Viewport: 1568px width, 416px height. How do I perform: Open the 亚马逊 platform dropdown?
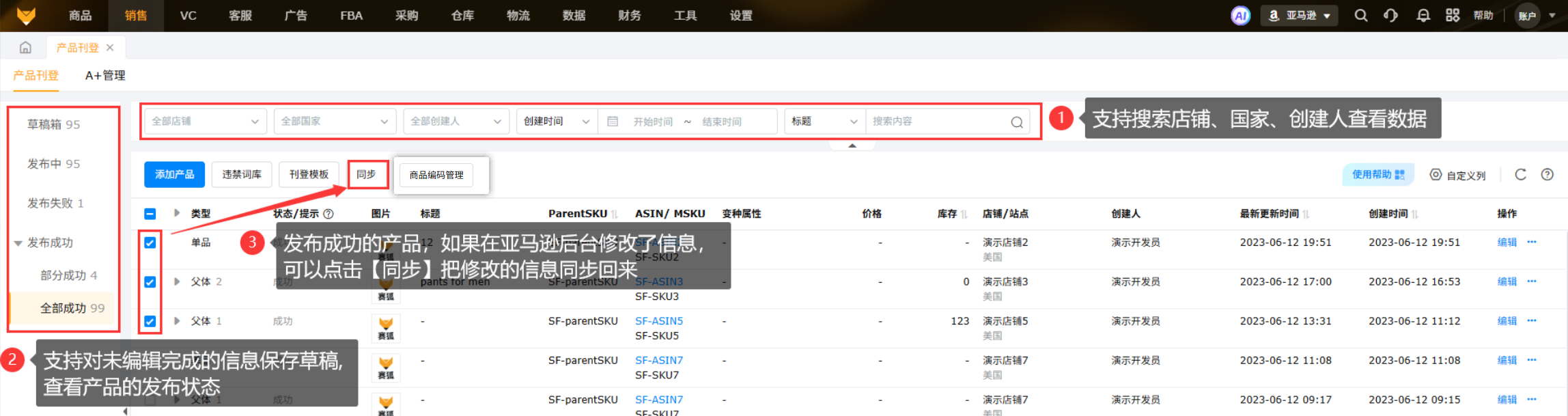pyautogui.click(x=1299, y=15)
